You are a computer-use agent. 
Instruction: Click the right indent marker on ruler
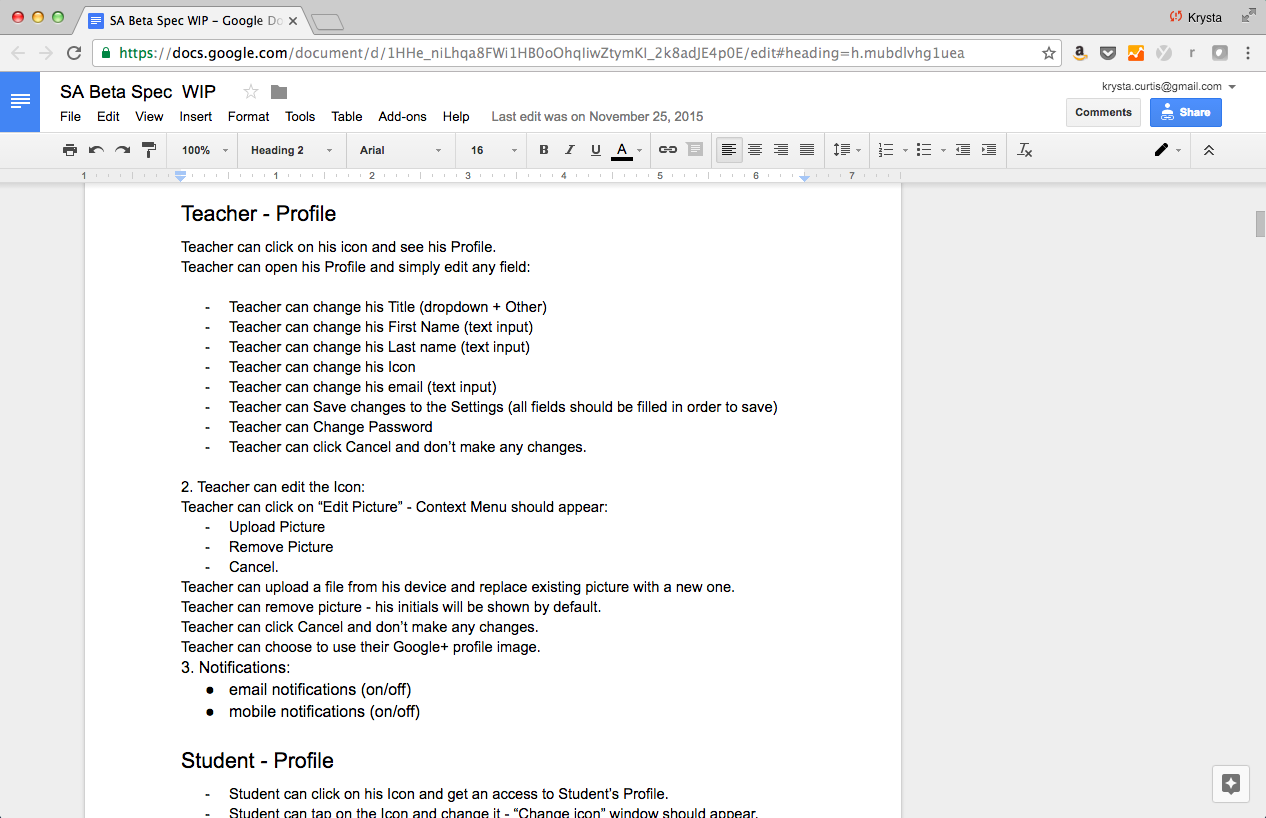point(805,178)
